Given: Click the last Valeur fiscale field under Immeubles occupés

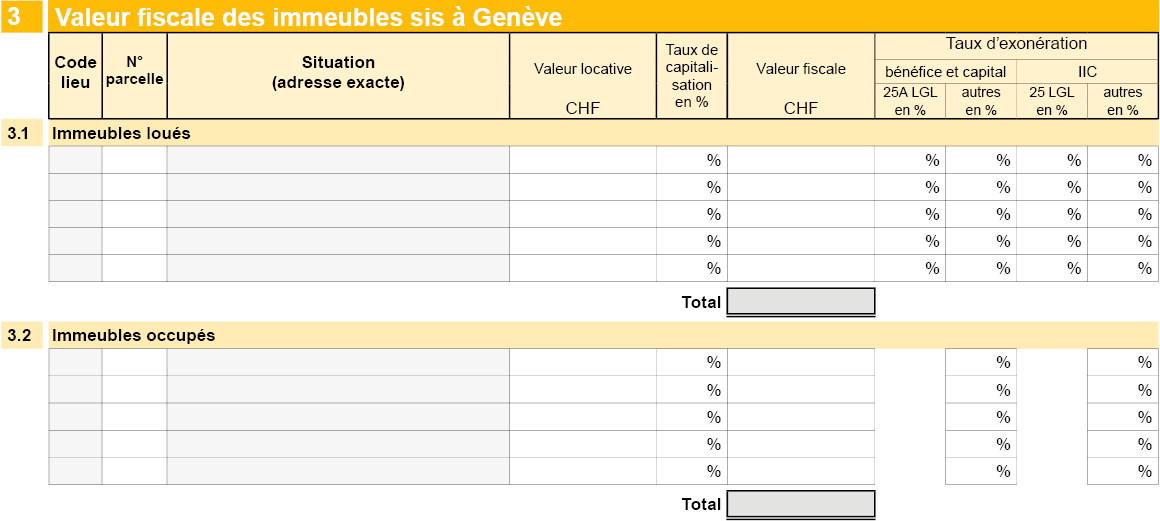Looking at the screenshot, I should point(801,471).
